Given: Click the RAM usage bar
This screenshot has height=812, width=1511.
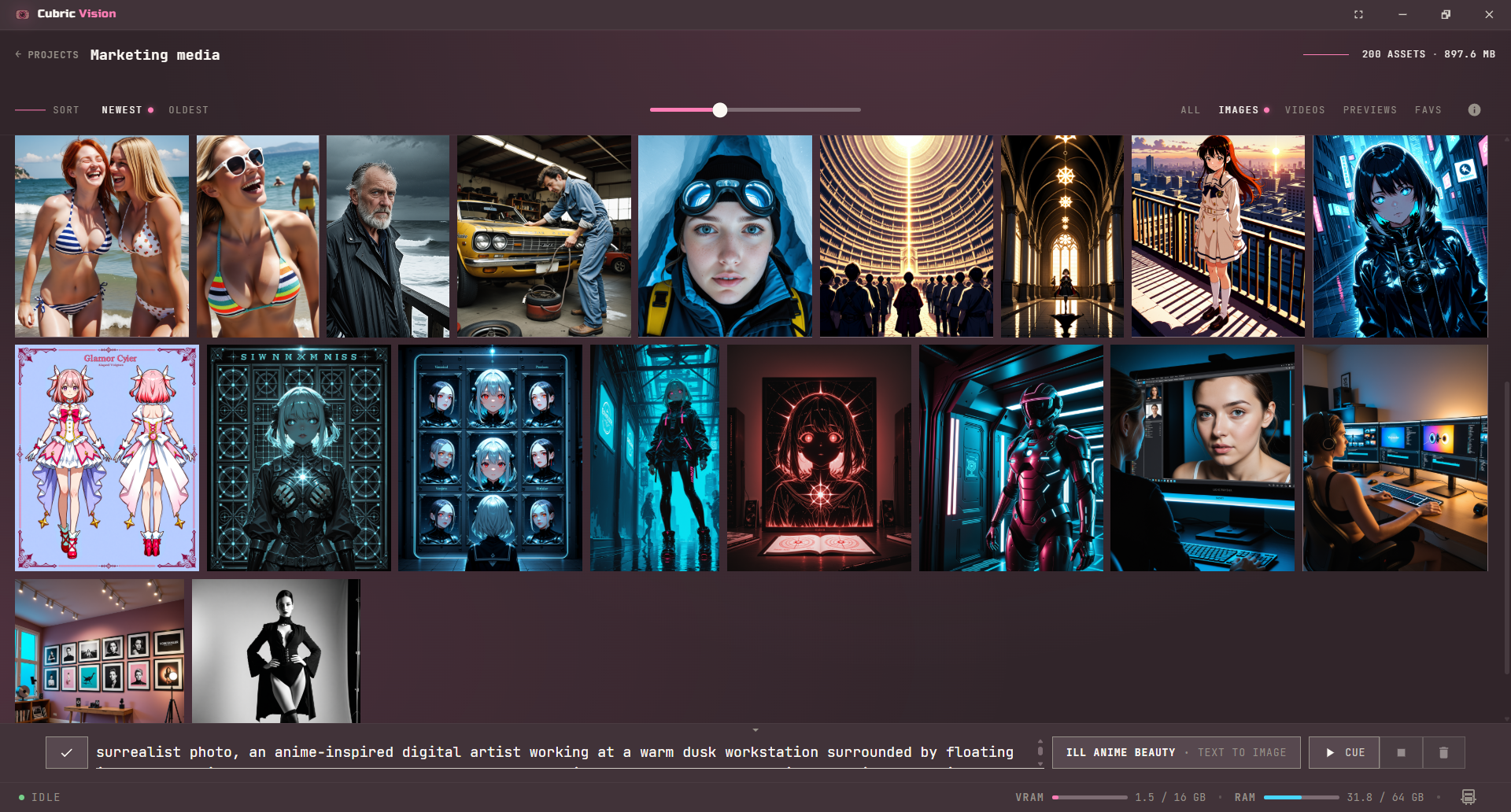Looking at the screenshot, I should [1302, 797].
